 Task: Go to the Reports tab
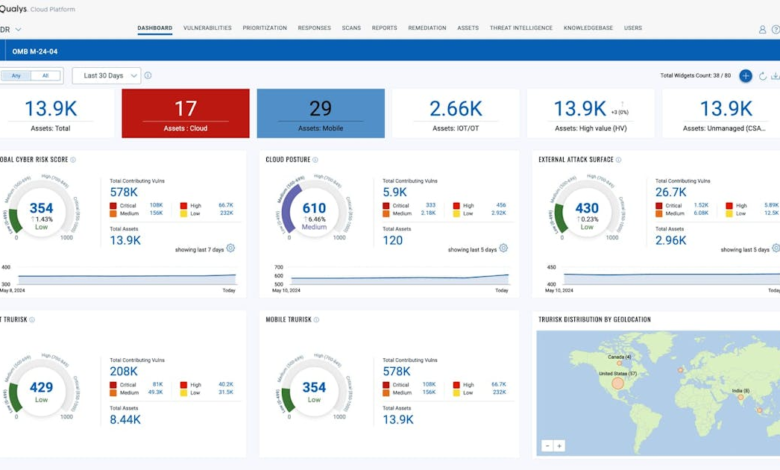(385, 28)
